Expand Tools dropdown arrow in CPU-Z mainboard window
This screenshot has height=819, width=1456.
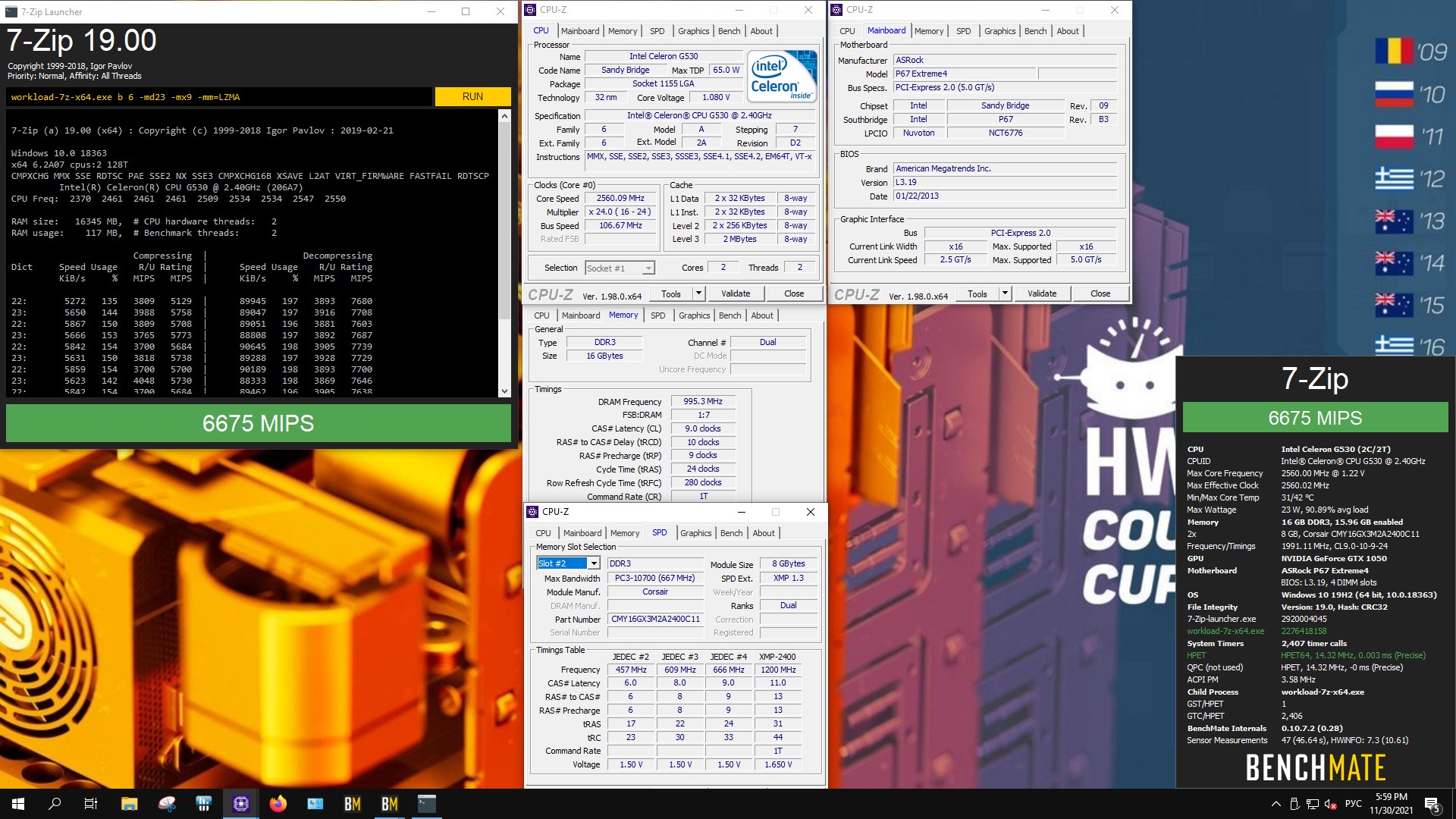tap(1005, 293)
